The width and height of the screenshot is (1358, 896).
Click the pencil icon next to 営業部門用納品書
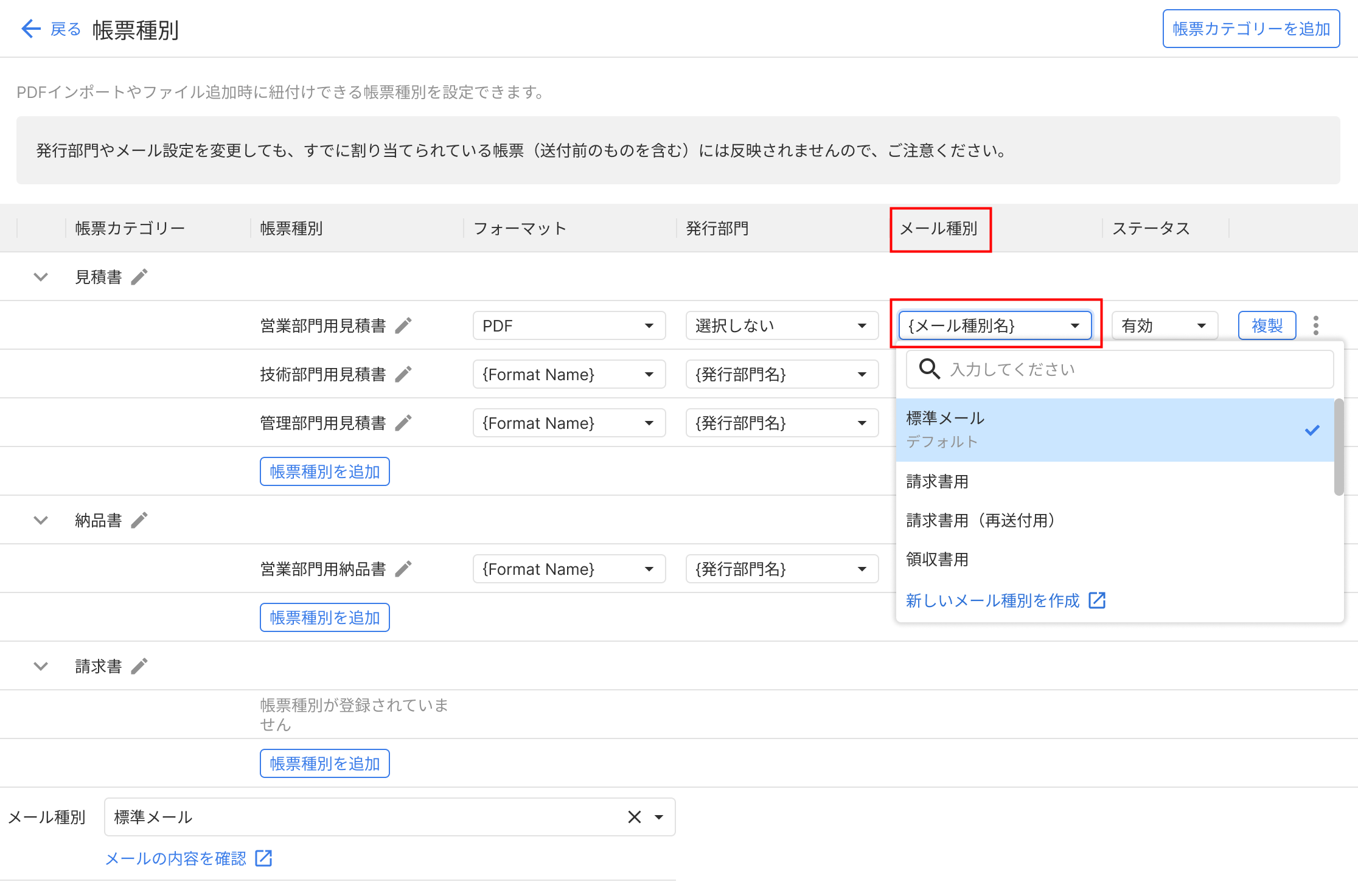(403, 569)
